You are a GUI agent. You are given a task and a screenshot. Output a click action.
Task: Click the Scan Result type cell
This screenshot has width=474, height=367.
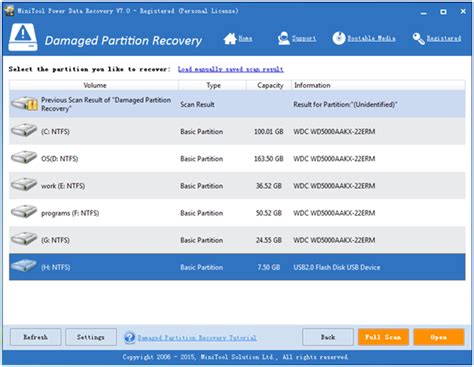pyautogui.click(x=197, y=104)
